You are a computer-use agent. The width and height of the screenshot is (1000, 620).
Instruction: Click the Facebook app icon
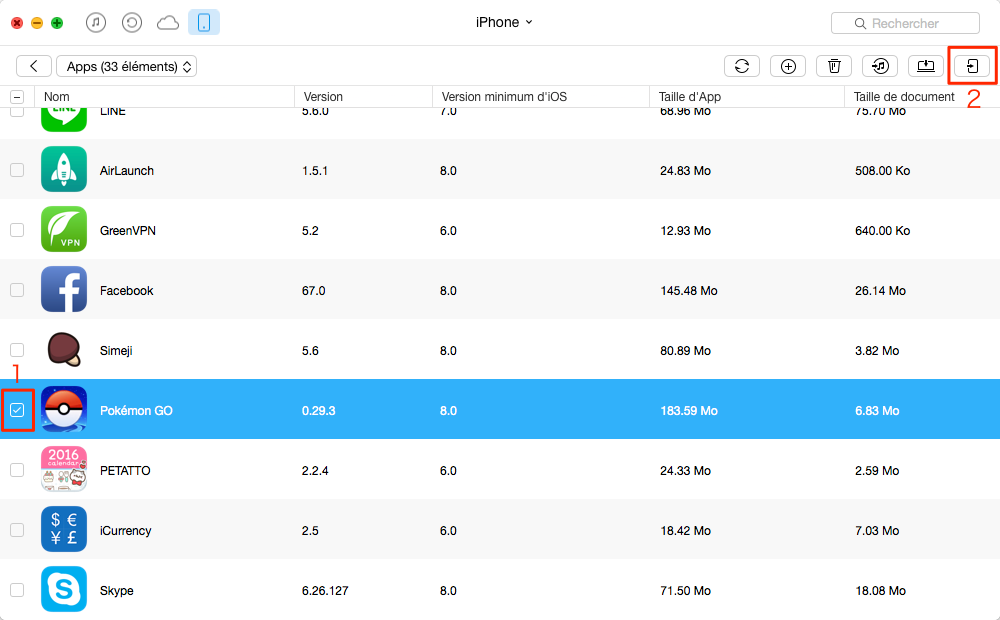(x=64, y=289)
